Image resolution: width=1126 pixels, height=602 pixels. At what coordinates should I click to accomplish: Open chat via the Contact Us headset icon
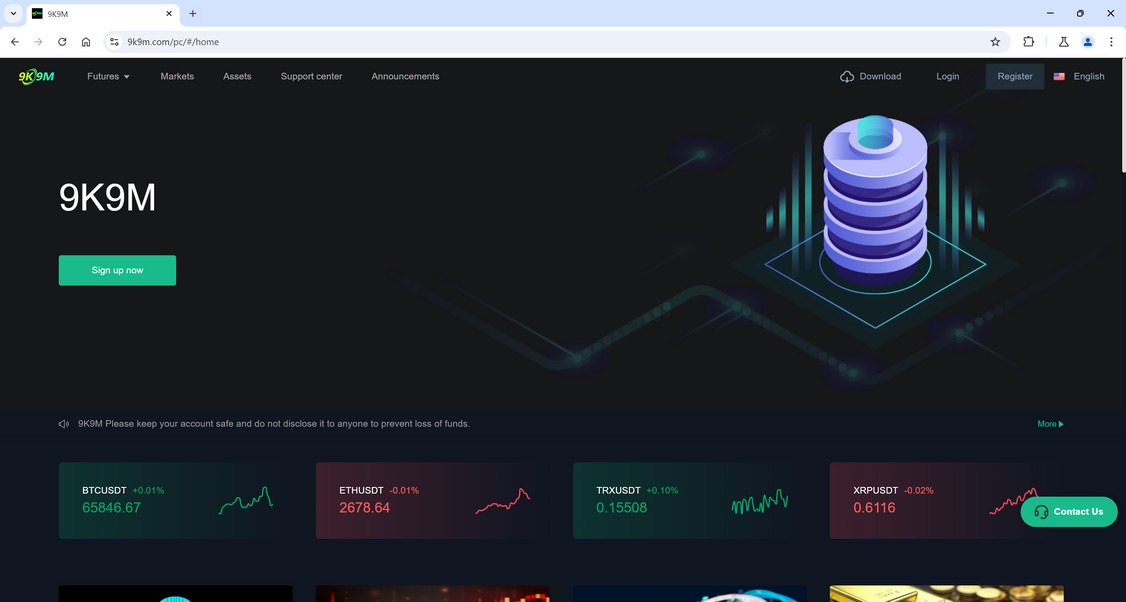point(1042,511)
